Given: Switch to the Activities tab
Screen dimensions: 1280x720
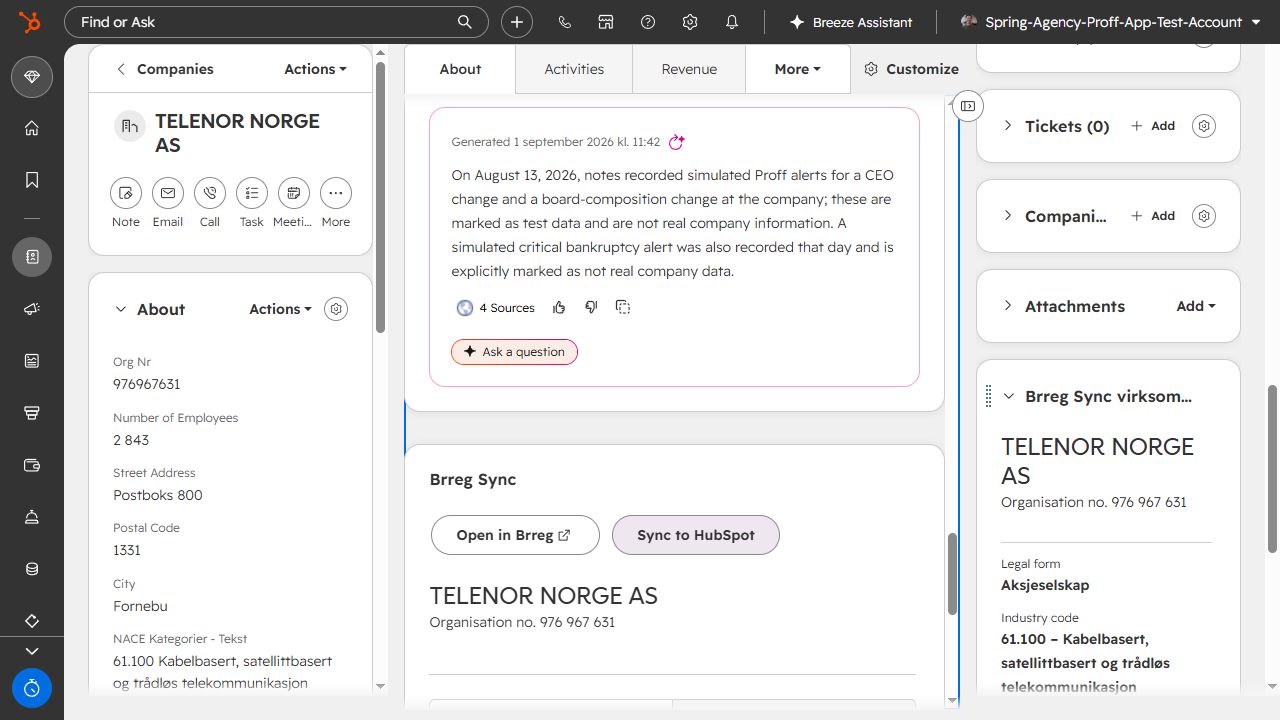Looking at the screenshot, I should pos(574,69).
